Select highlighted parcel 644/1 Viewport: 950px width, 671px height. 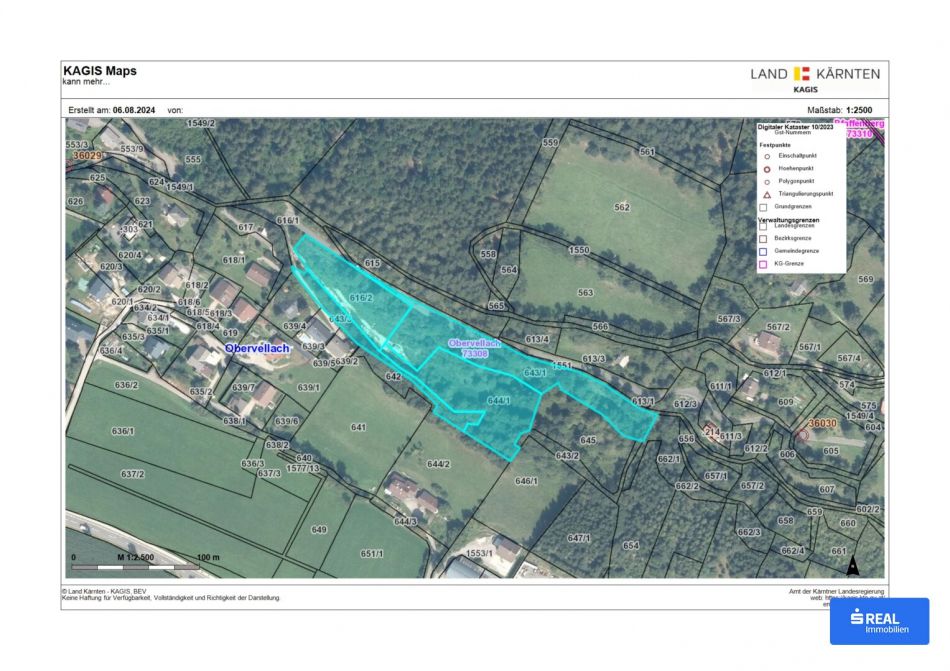point(497,400)
